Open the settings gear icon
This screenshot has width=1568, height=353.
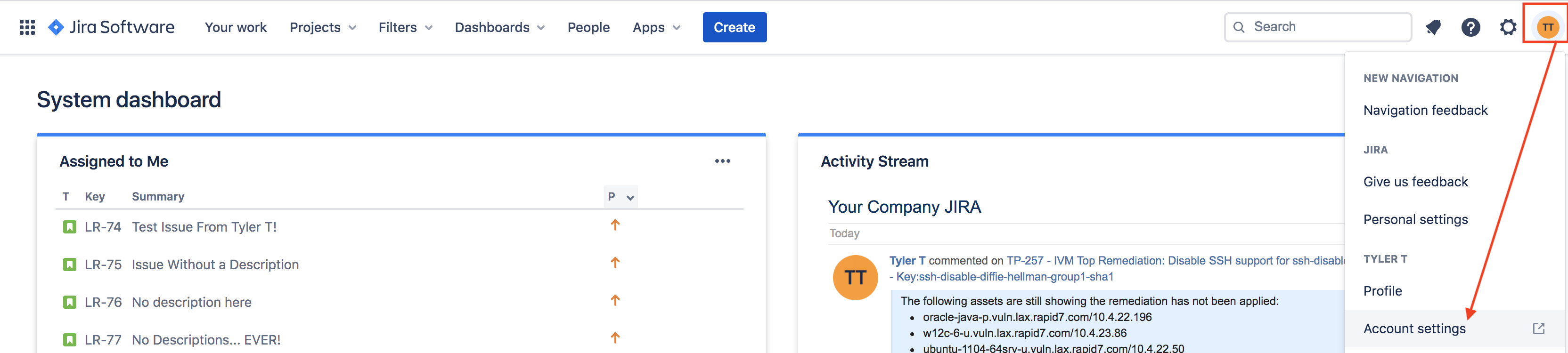point(1507,27)
